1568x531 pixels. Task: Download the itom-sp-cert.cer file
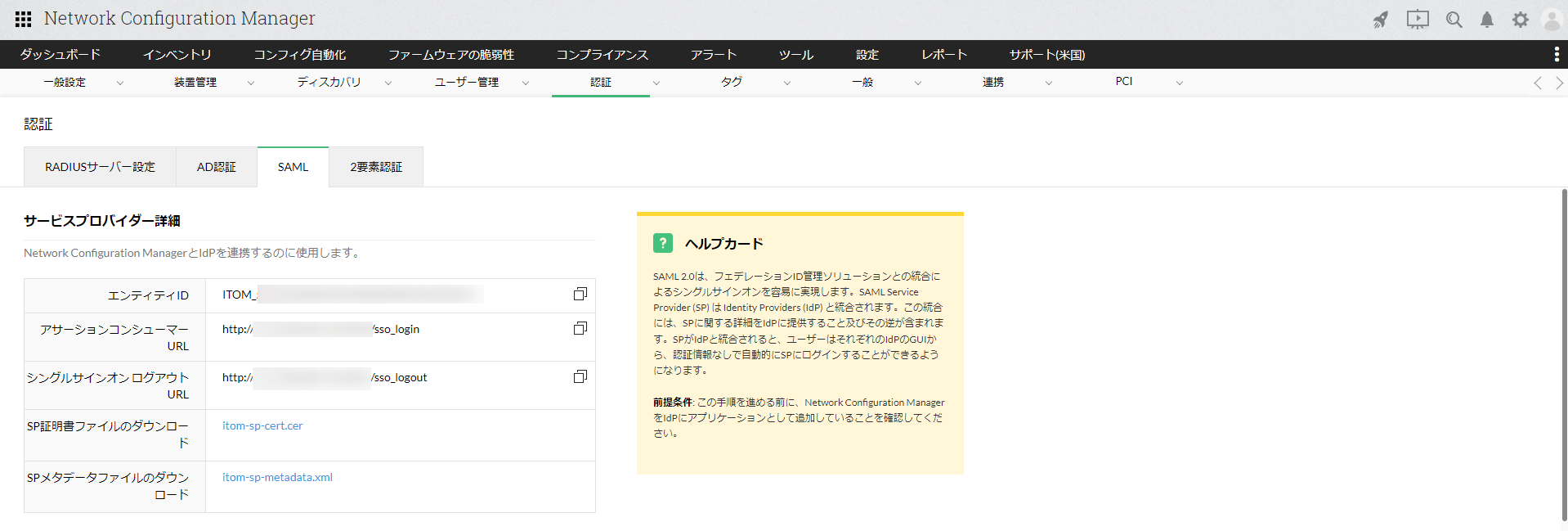click(262, 425)
